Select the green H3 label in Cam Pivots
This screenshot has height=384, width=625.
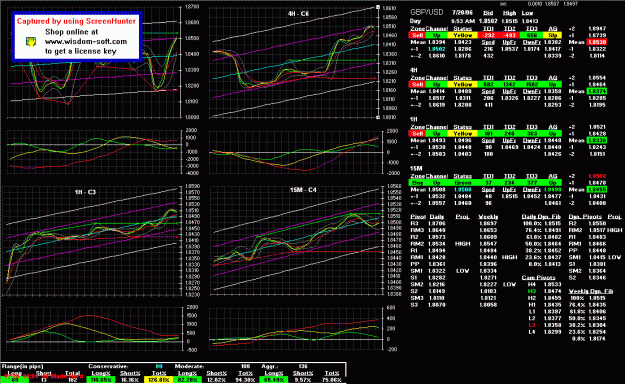(532, 291)
